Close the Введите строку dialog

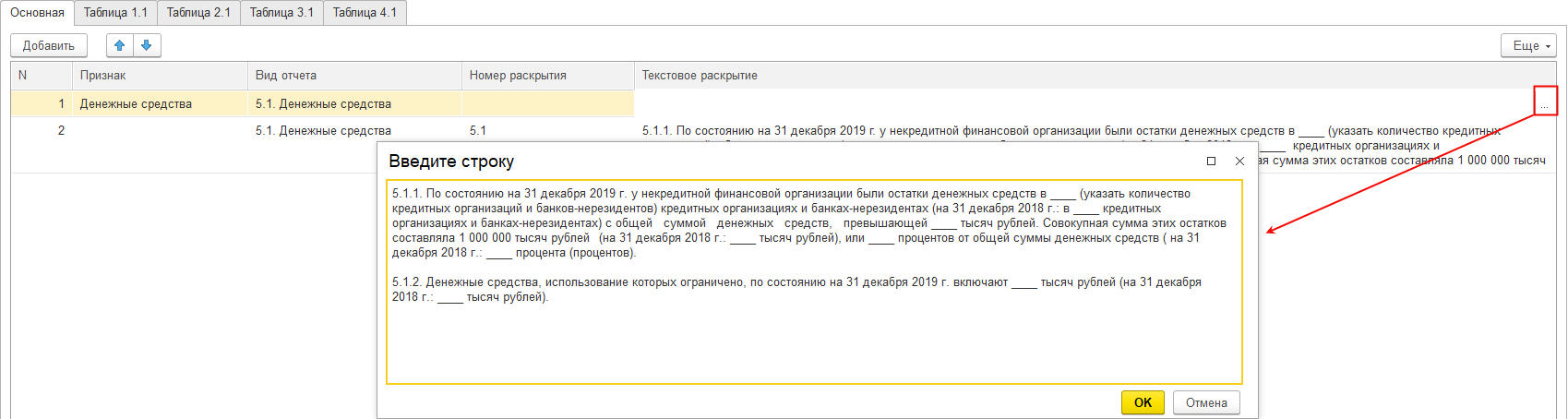tap(1239, 161)
